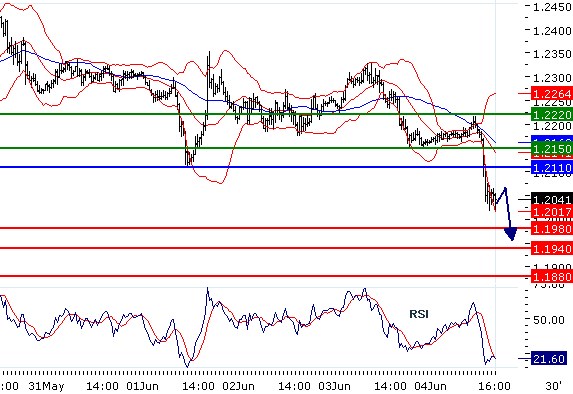Image resolution: width=573 pixels, height=394 pixels.
Task: Click the 03Jun date label
Action: coord(334,386)
